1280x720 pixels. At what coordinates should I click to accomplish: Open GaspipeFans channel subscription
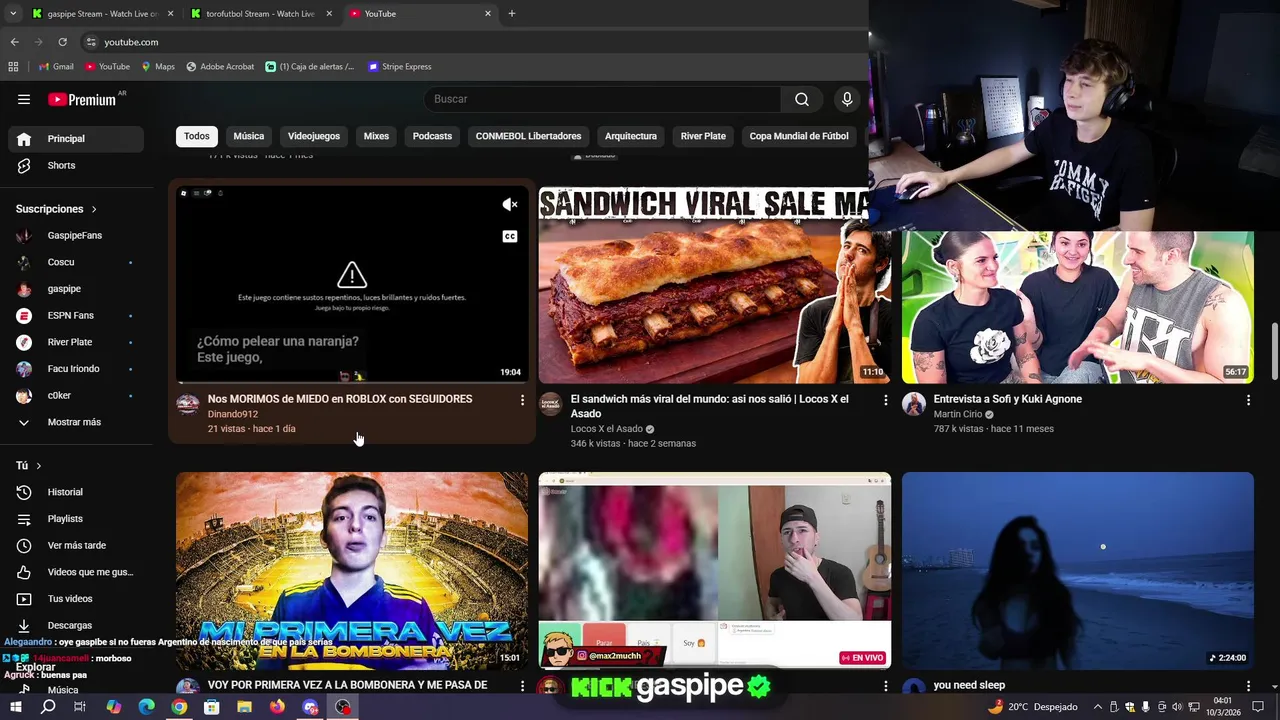click(x=76, y=235)
